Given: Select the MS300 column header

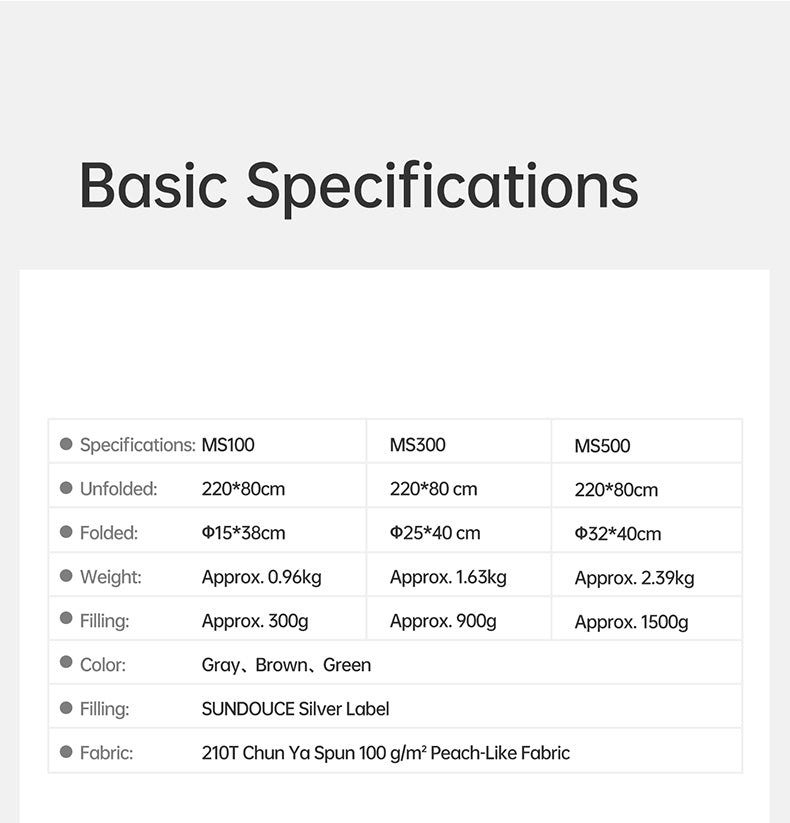Looking at the screenshot, I should tap(417, 445).
